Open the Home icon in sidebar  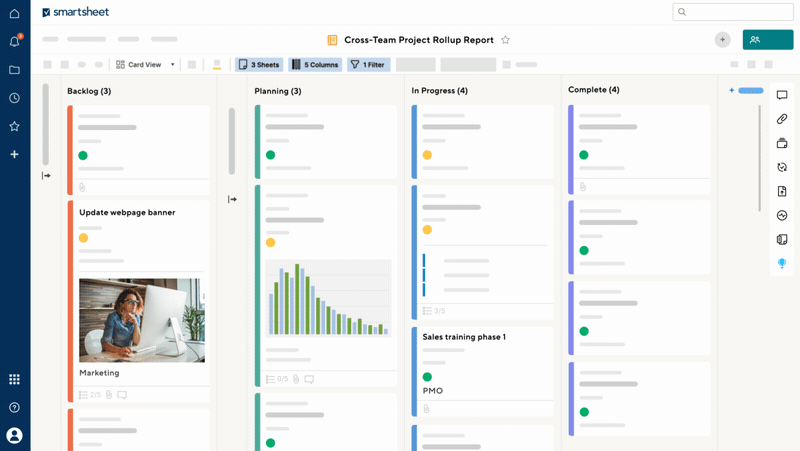coord(14,13)
